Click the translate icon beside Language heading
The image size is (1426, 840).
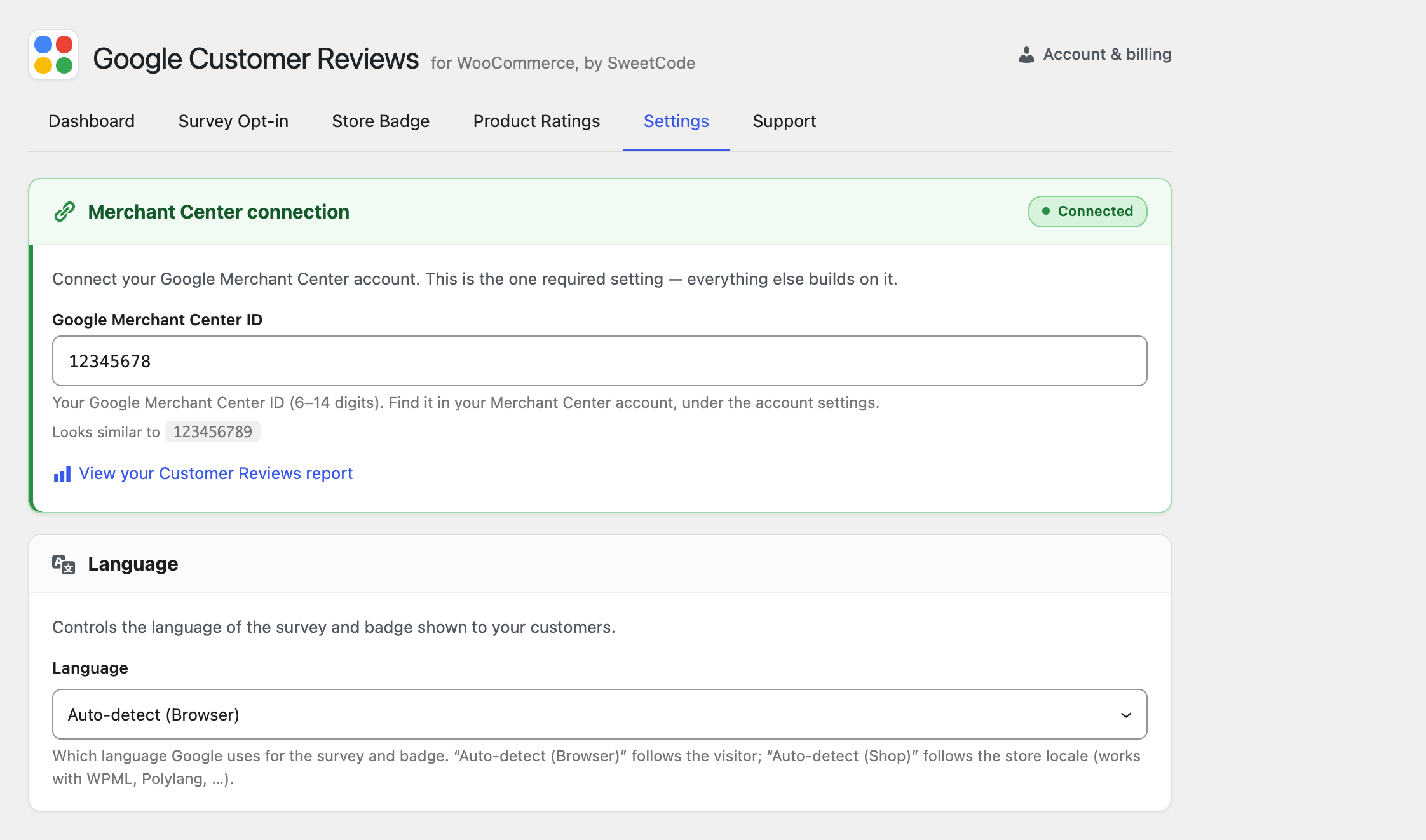[x=64, y=564]
